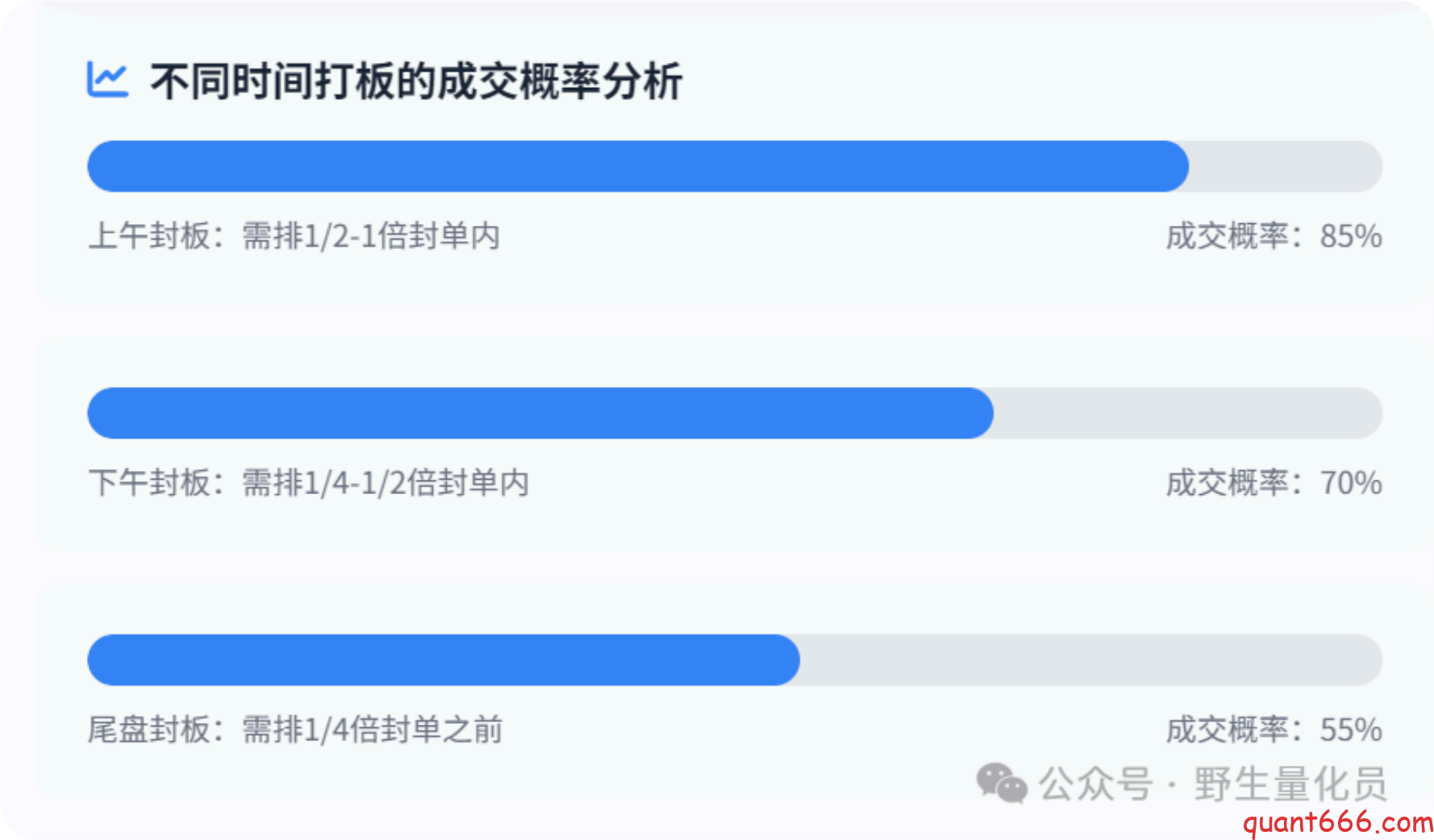This screenshot has height=840, width=1434.
Task: Click the 尾盘封板：需排1/4倍封单之前 label
Action: (294, 730)
